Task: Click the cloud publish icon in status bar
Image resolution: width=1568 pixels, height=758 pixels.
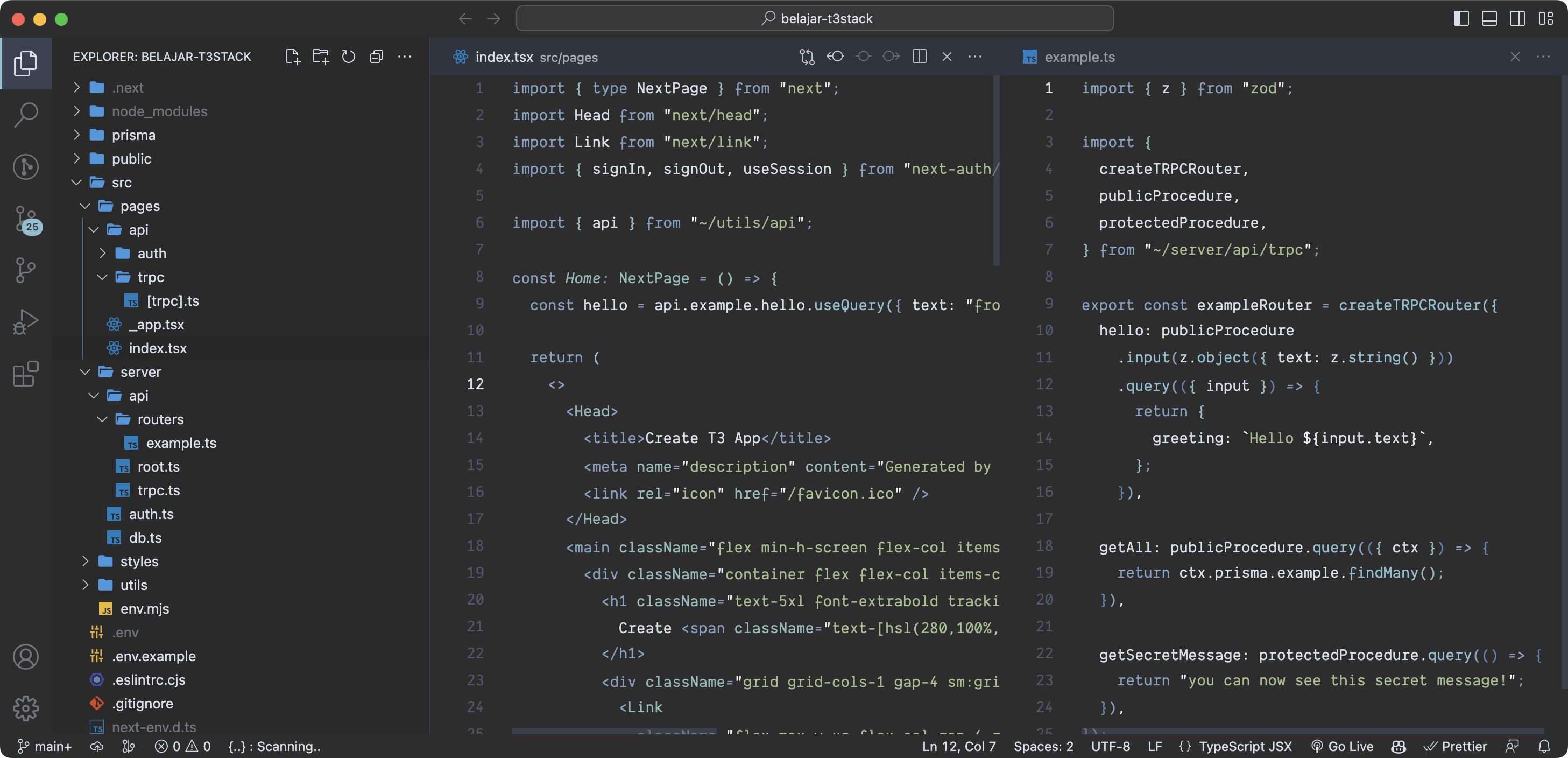Action: pyautogui.click(x=97, y=746)
